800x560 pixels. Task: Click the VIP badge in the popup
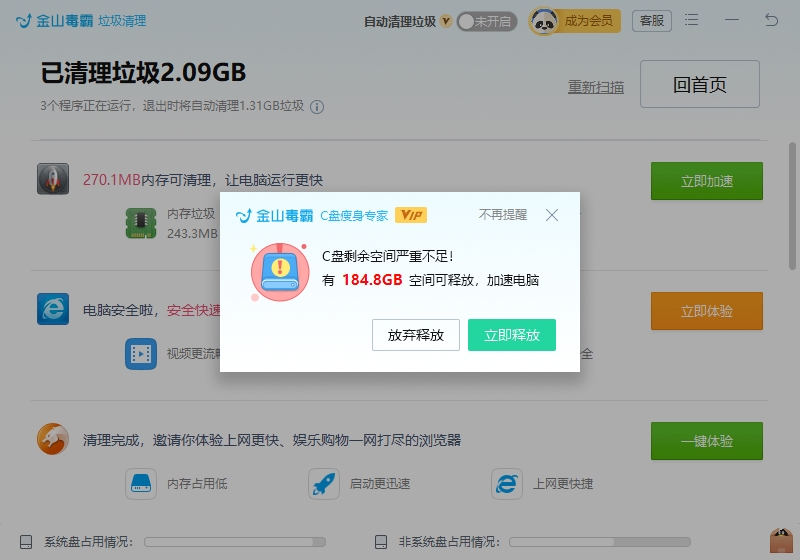tap(411, 215)
